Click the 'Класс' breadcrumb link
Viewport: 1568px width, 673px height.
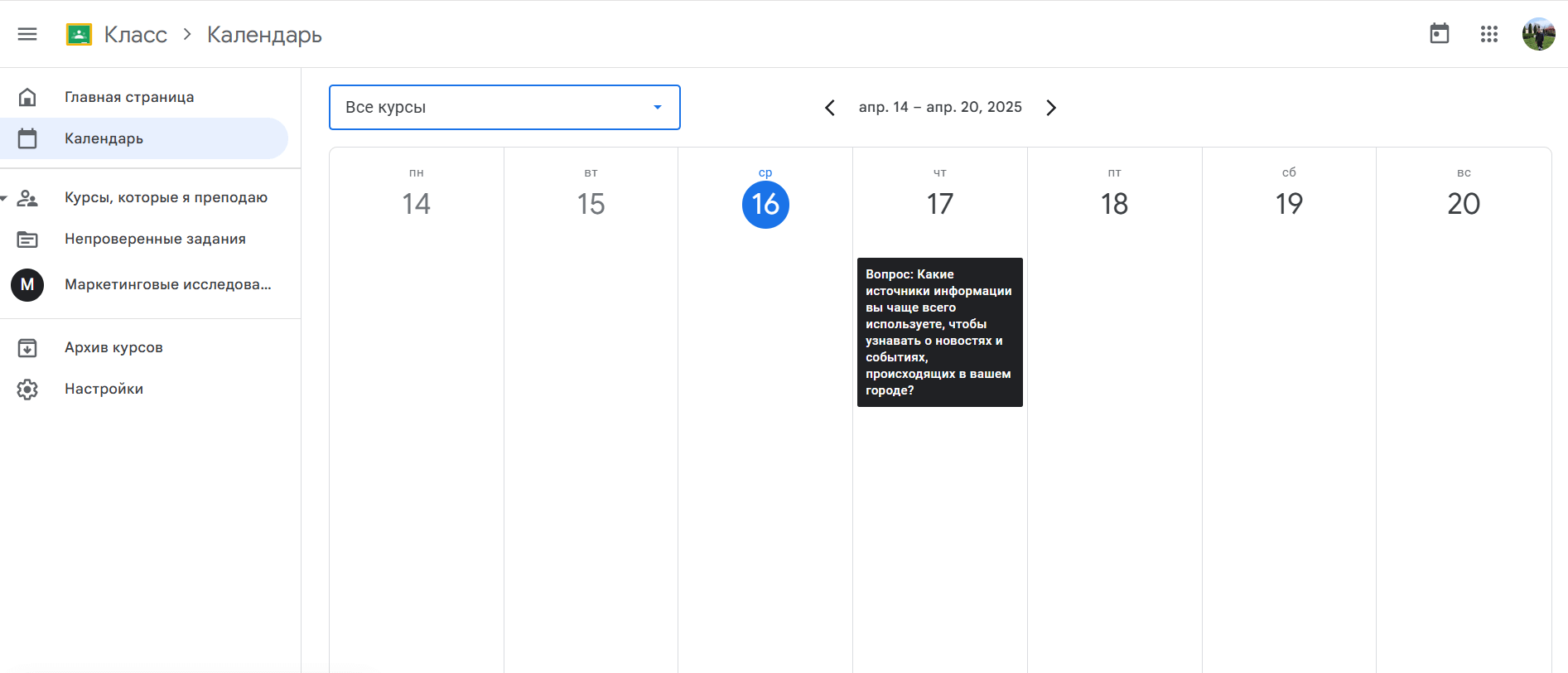click(x=136, y=34)
